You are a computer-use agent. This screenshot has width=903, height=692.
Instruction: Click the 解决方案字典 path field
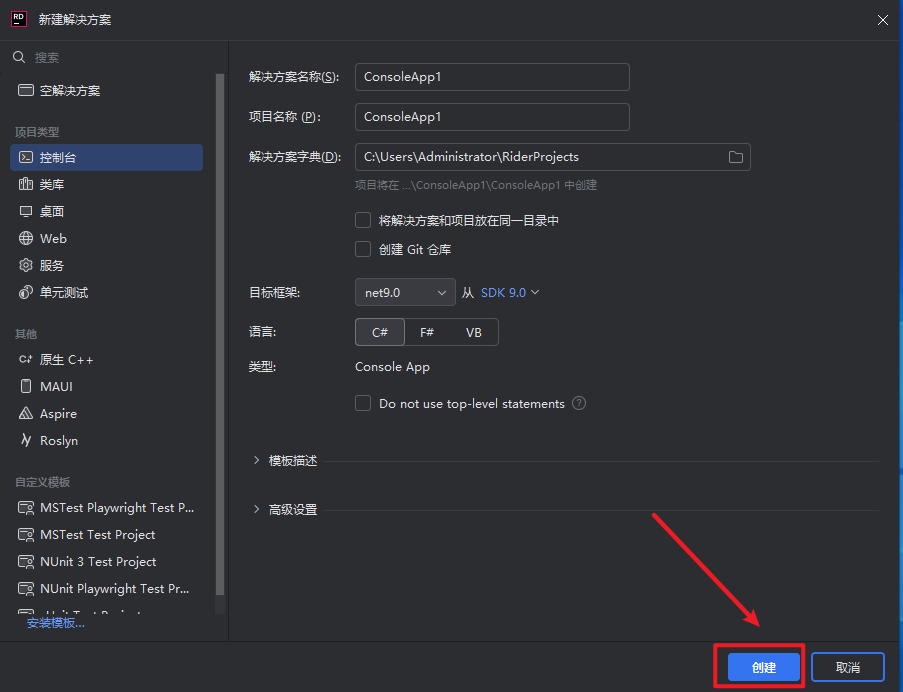coord(553,157)
